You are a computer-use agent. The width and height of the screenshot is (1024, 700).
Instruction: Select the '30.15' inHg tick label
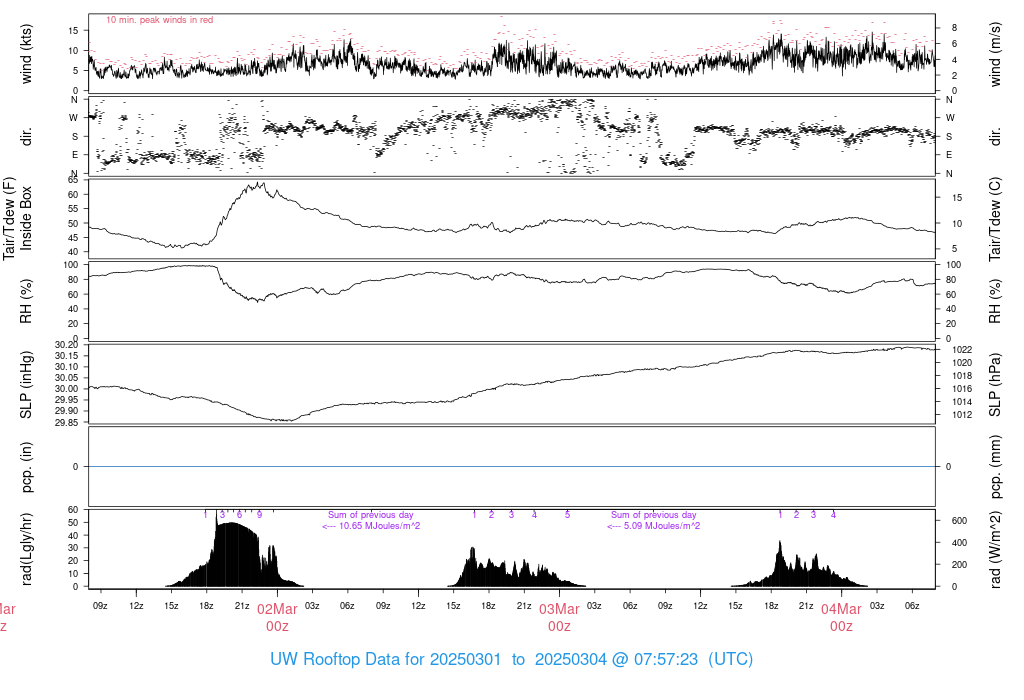click(x=67, y=356)
